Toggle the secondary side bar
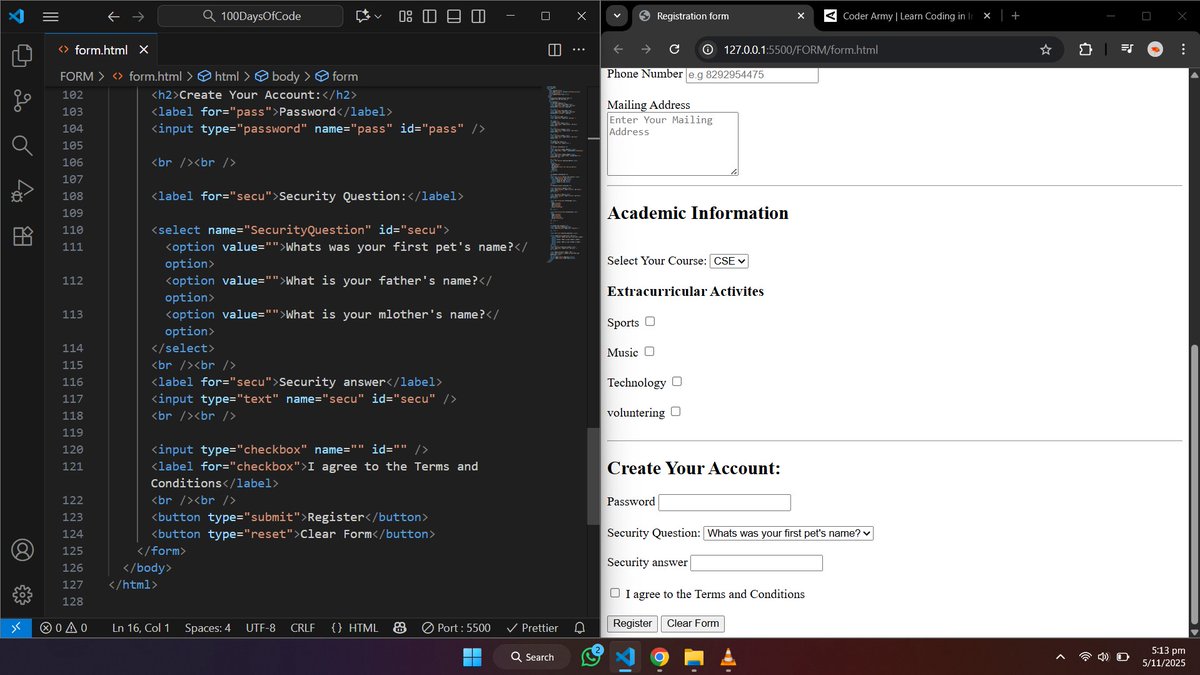This screenshot has height=675, width=1200. pyautogui.click(x=479, y=16)
